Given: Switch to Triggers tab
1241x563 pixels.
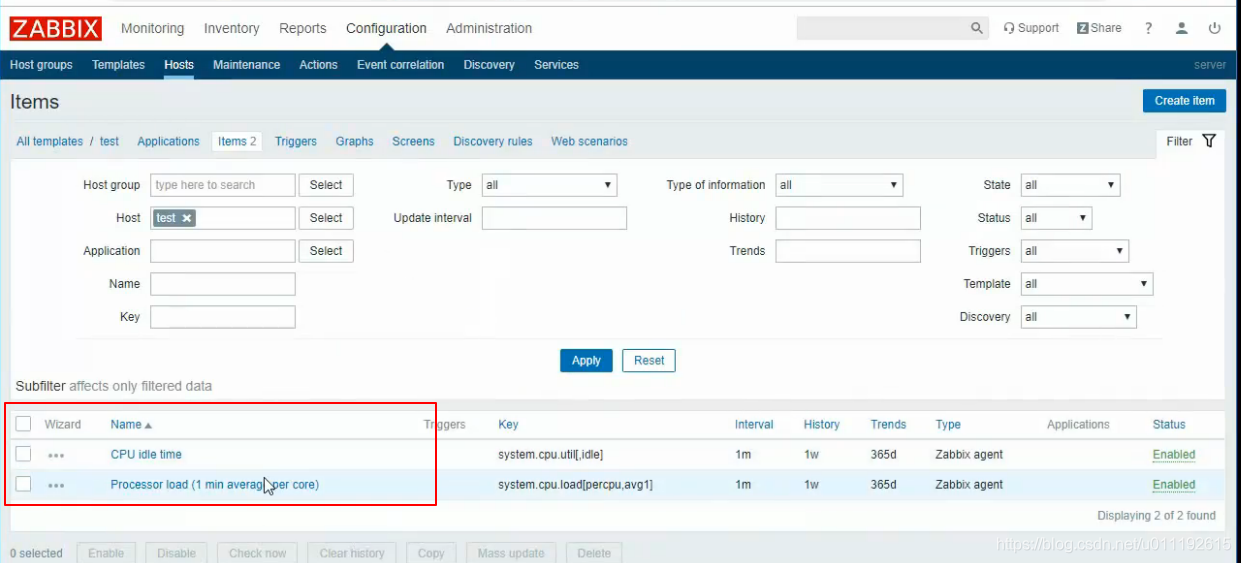Looking at the screenshot, I should click(x=296, y=141).
